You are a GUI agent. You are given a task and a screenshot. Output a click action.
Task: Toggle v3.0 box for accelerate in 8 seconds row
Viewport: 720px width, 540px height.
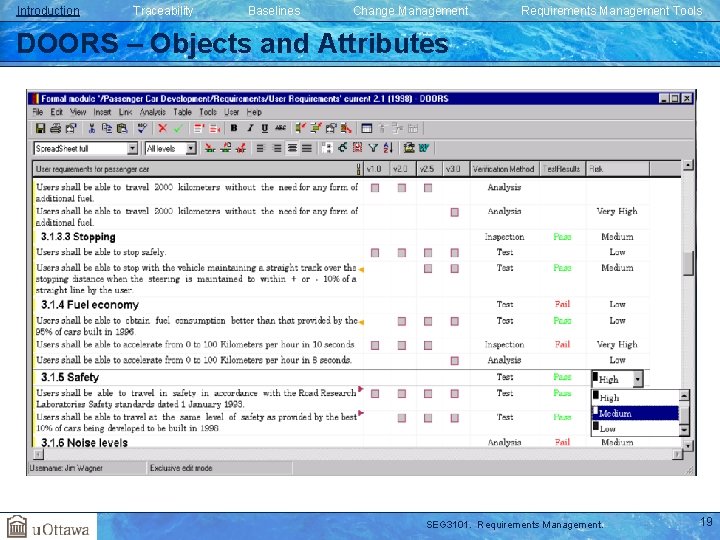click(455, 360)
